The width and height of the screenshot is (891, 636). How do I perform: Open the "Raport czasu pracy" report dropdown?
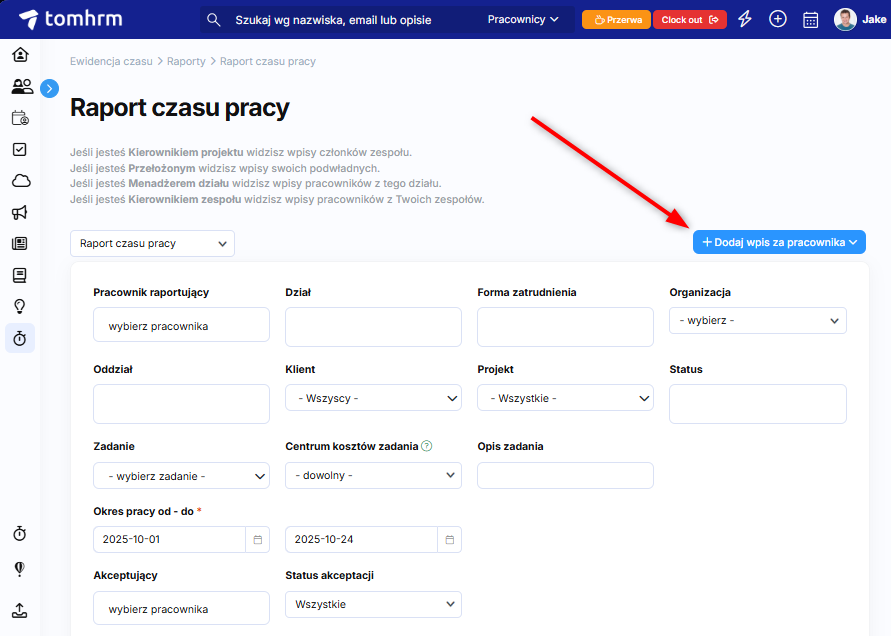tap(152, 243)
